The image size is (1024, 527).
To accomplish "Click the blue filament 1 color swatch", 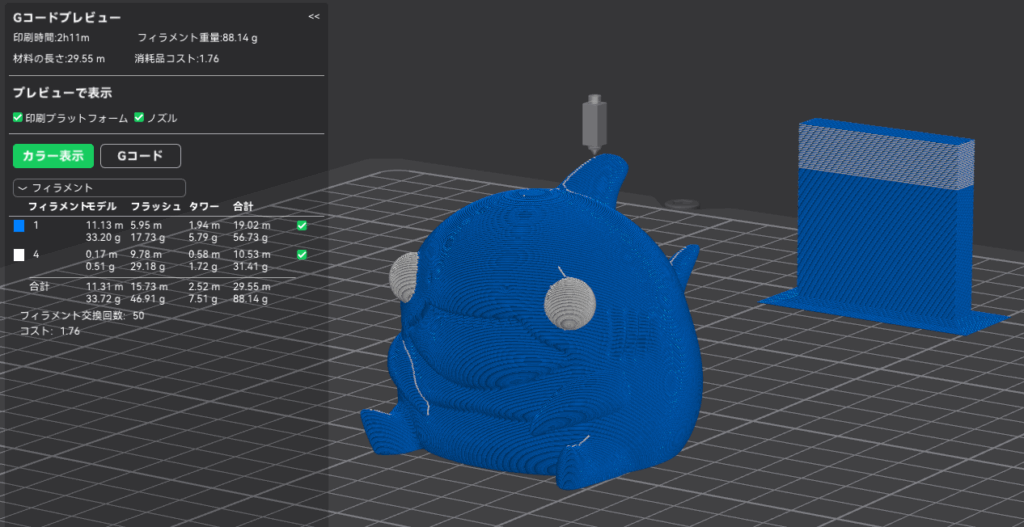I will (x=18, y=226).
